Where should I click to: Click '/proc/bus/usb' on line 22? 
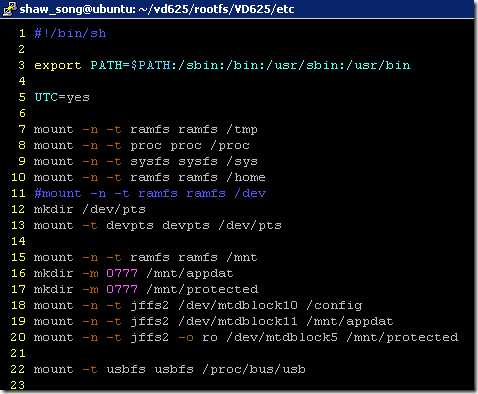254,369
